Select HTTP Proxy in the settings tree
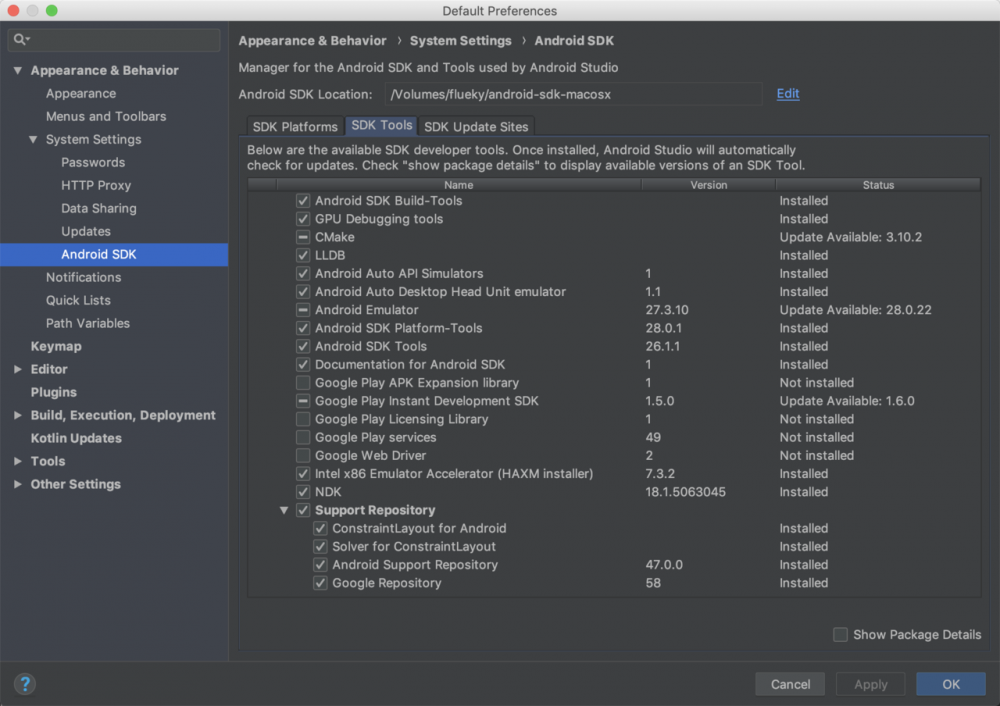This screenshot has height=706, width=1000. click(96, 186)
